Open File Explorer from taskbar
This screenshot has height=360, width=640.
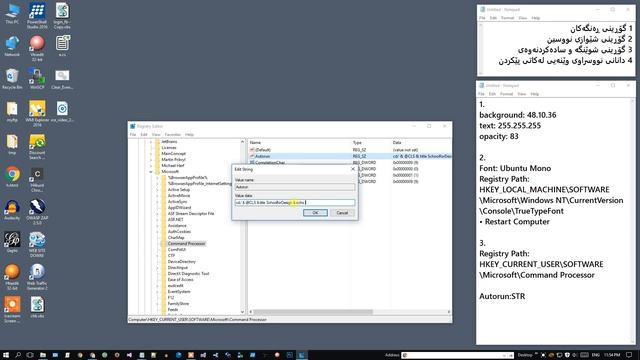tap(42, 355)
